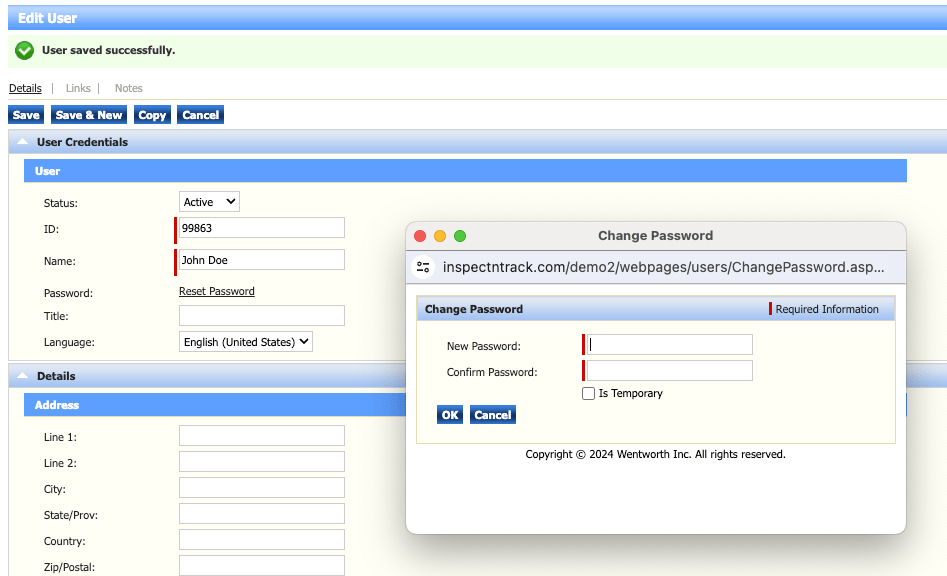Collapse the Details section

tap(22, 375)
